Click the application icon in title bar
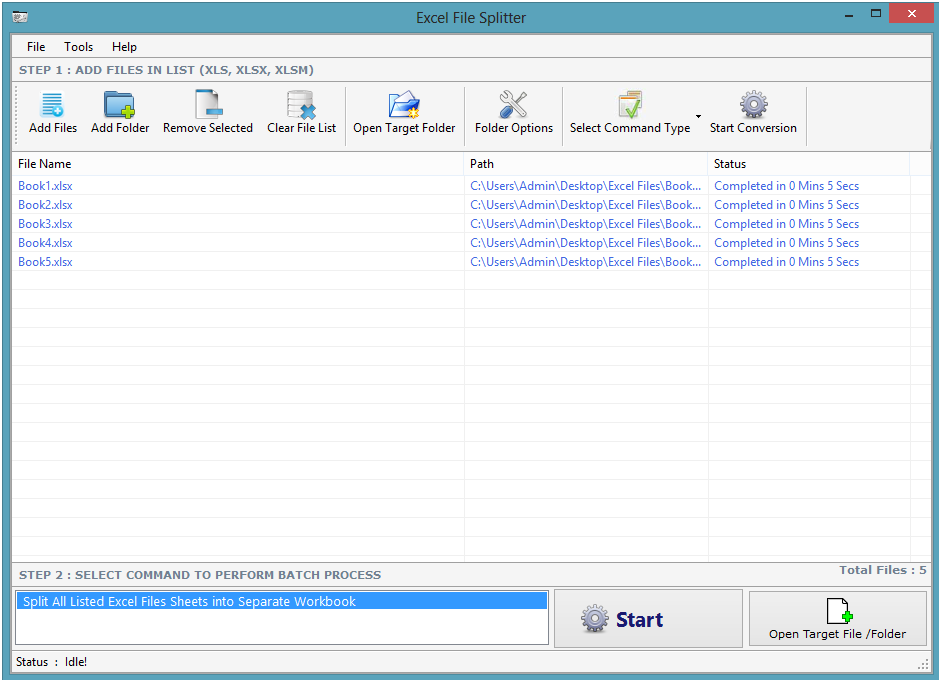 point(20,17)
